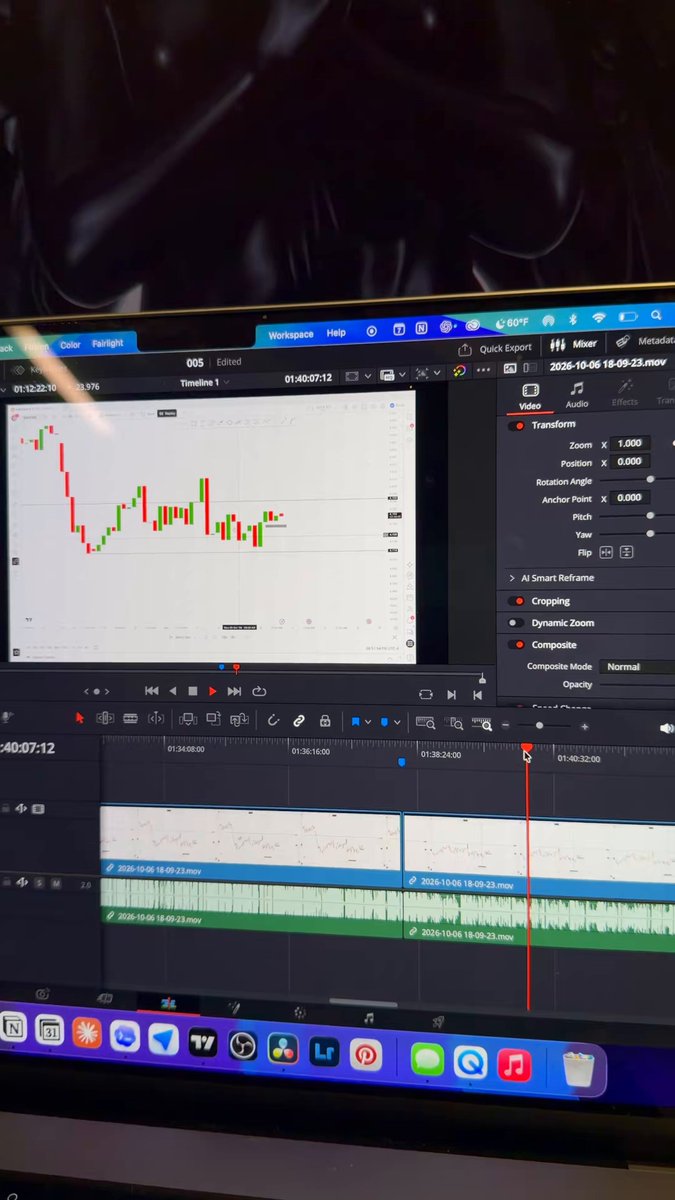Open the Metadata panel
The height and width of the screenshot is (1200, 675).
(645, 342)
